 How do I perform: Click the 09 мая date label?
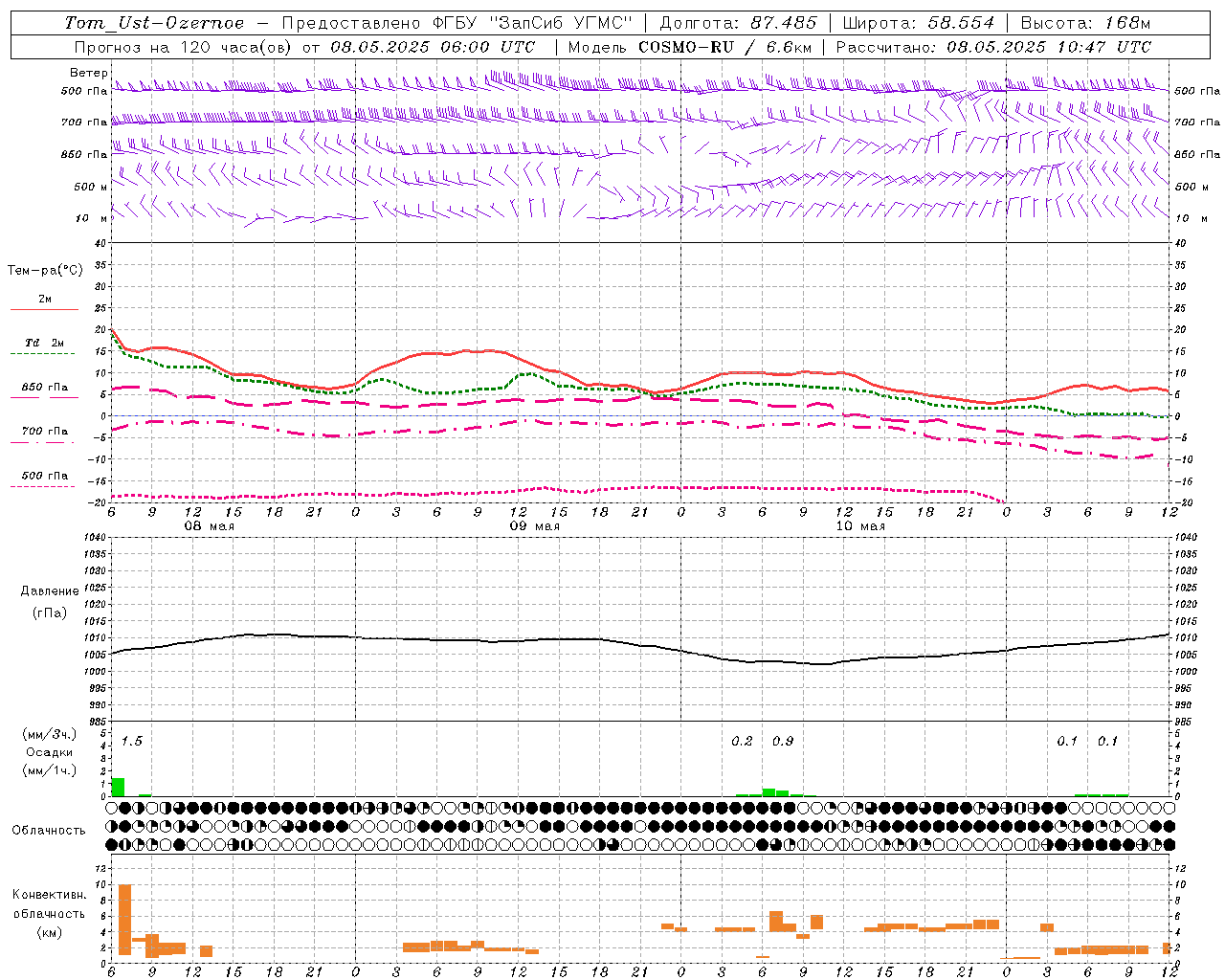pyautogui.click(x=535, y=526)
